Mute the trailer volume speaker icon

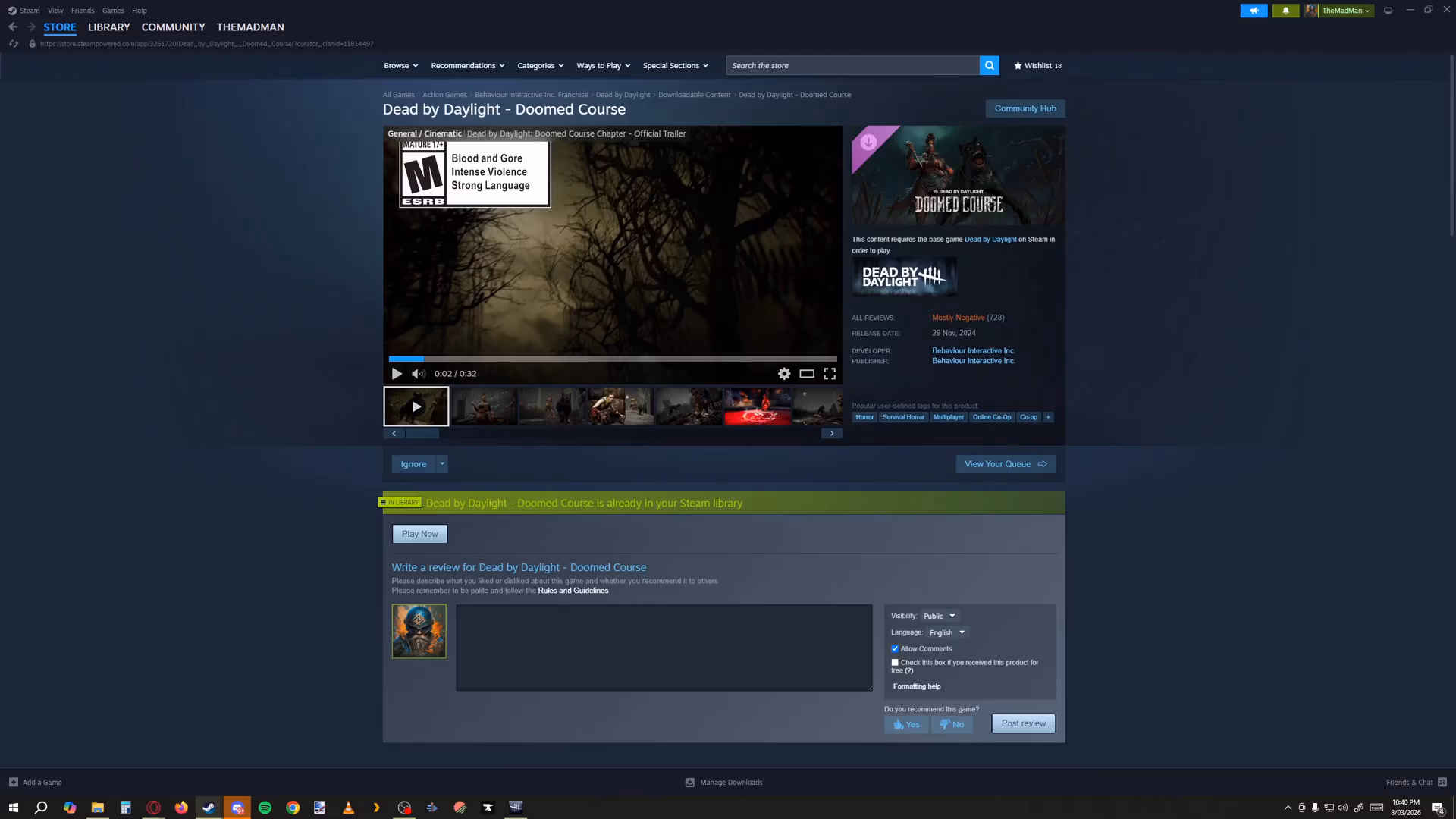pos(419,374)
